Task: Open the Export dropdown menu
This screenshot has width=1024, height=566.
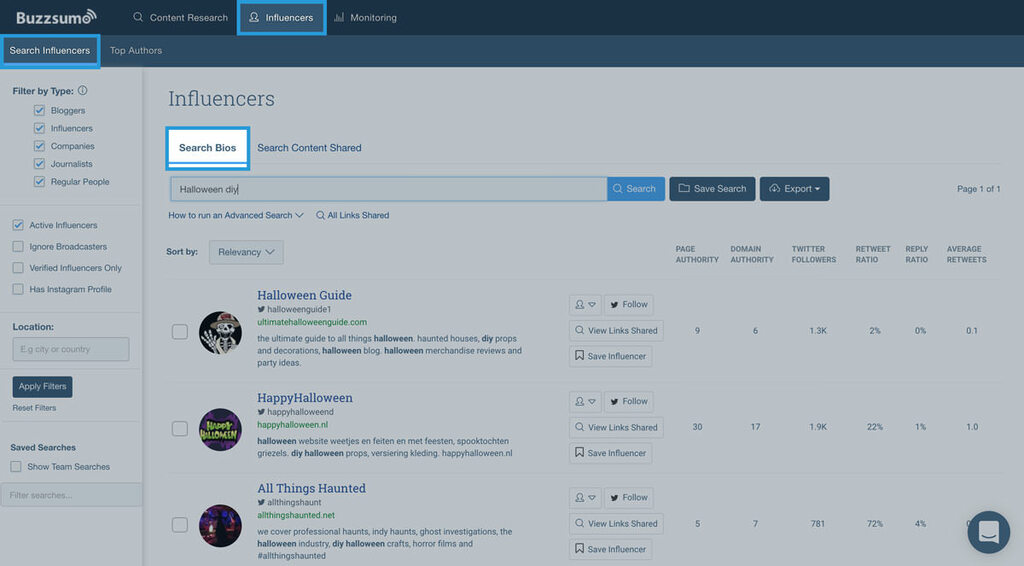Action: coord(794,189)
